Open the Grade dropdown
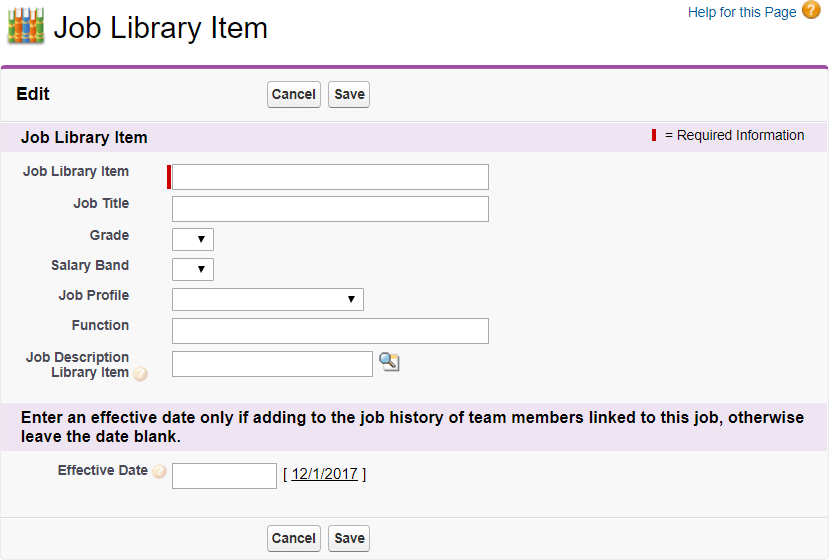Image resolution: width=829 pixels, height=560 pixels. 193,239
